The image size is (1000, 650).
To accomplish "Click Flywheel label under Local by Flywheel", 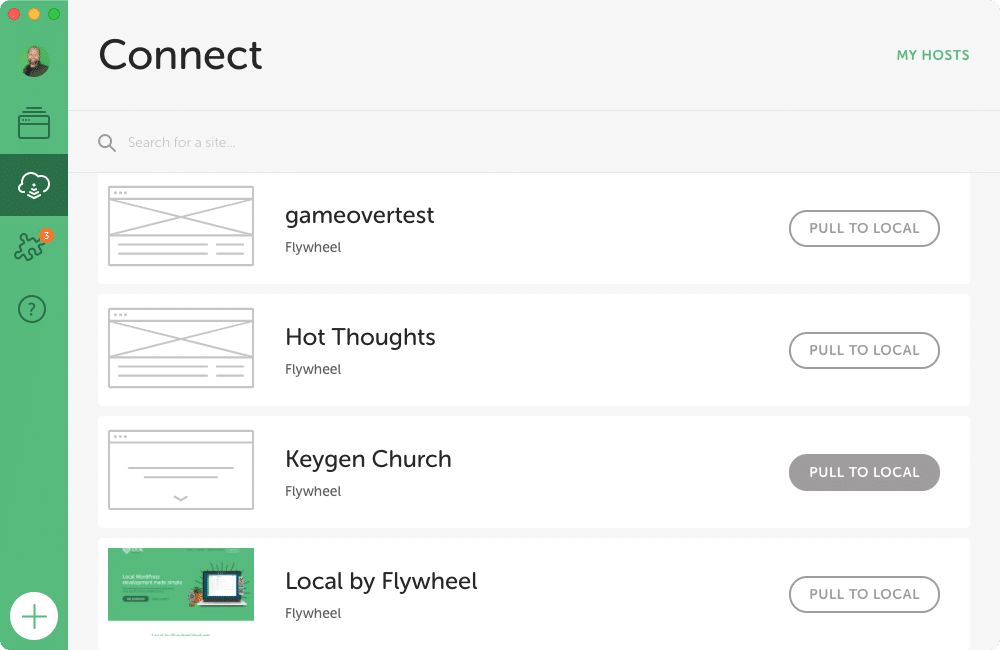I will (x=313, y=613).
